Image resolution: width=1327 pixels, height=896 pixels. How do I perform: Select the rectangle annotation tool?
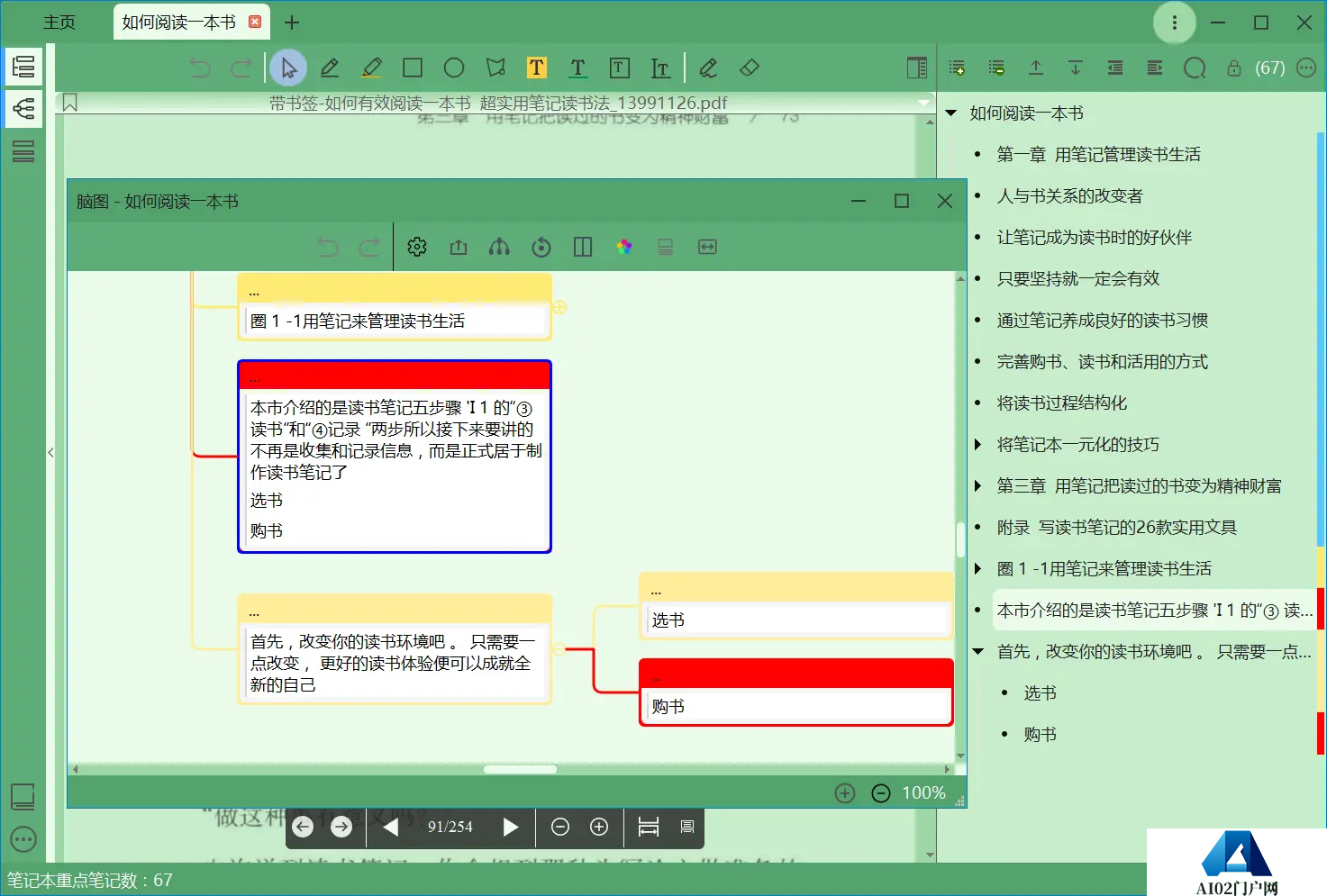413,68
